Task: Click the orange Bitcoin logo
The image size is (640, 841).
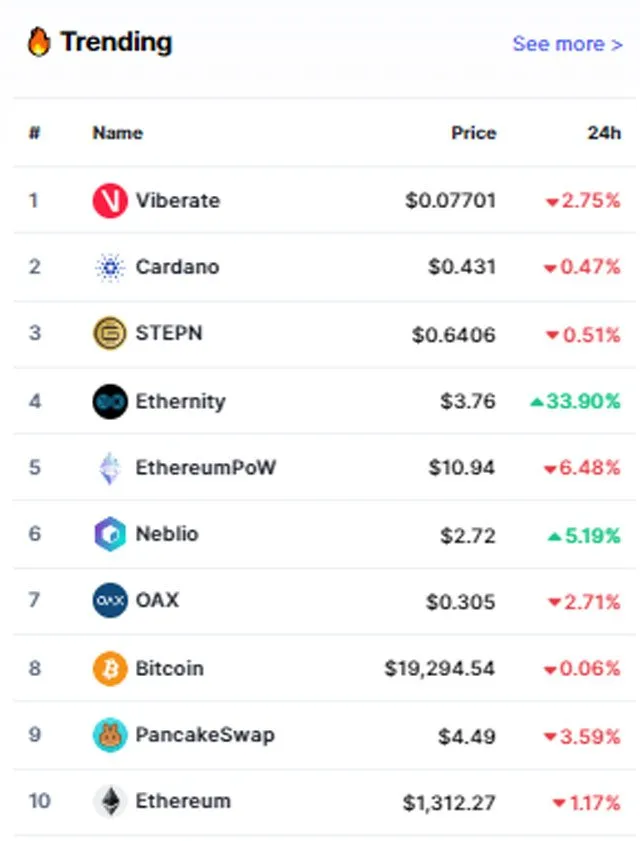Action: [110, 668]
